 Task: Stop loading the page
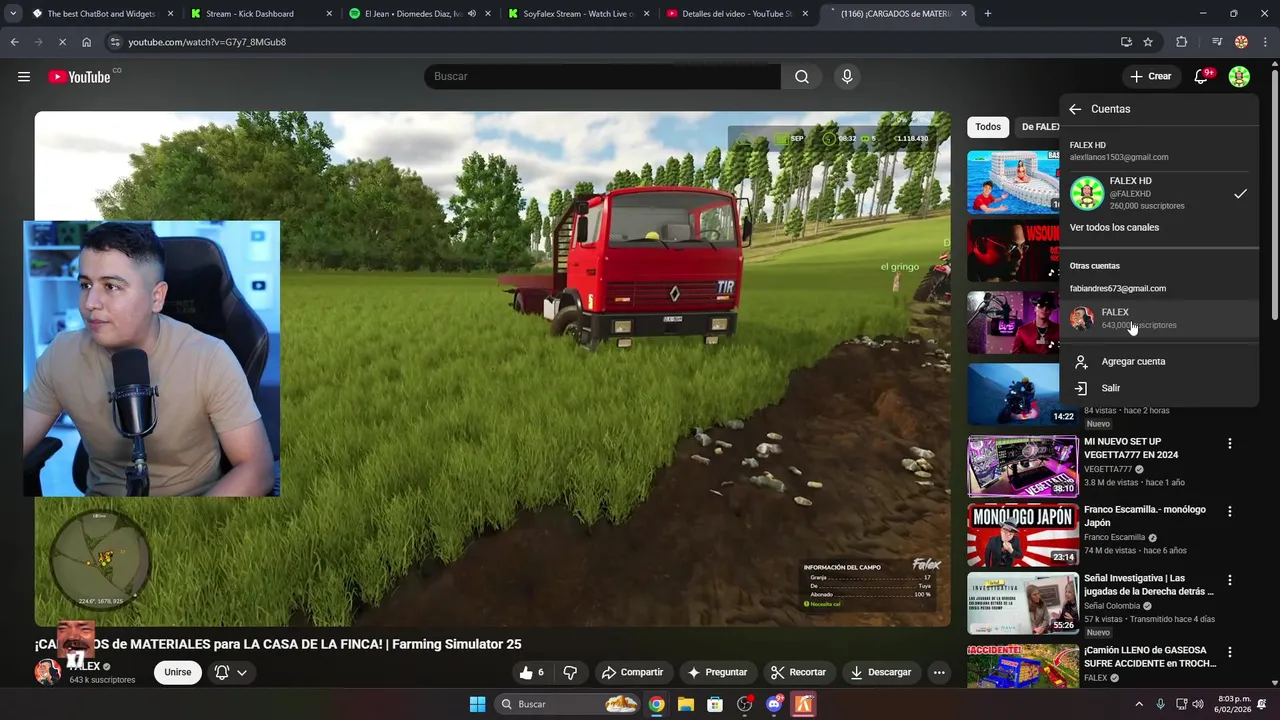62,42
